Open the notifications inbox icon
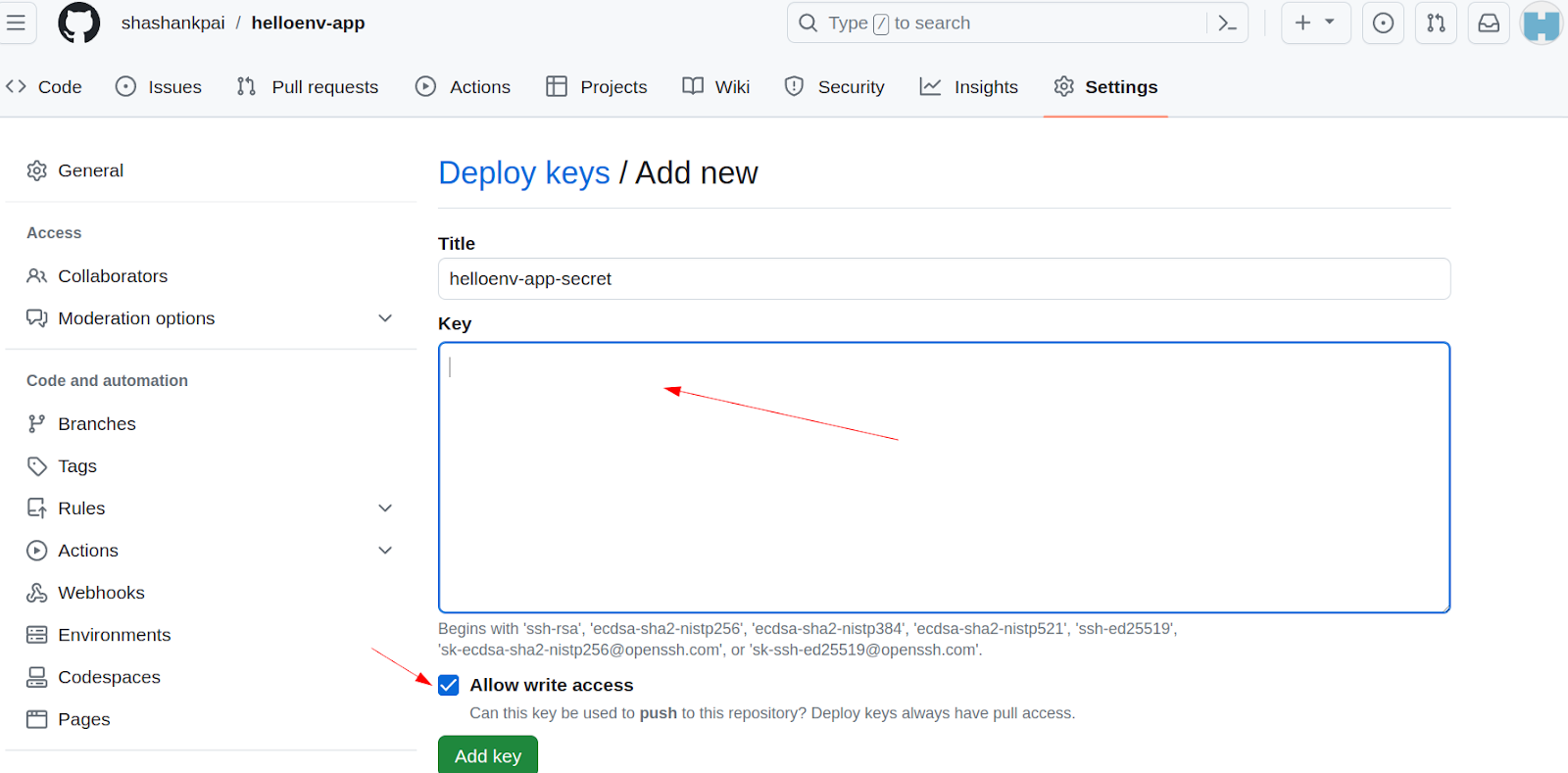Image resolution: width=1568 pixels, height=773 pixels. [x=1489, y=23]
